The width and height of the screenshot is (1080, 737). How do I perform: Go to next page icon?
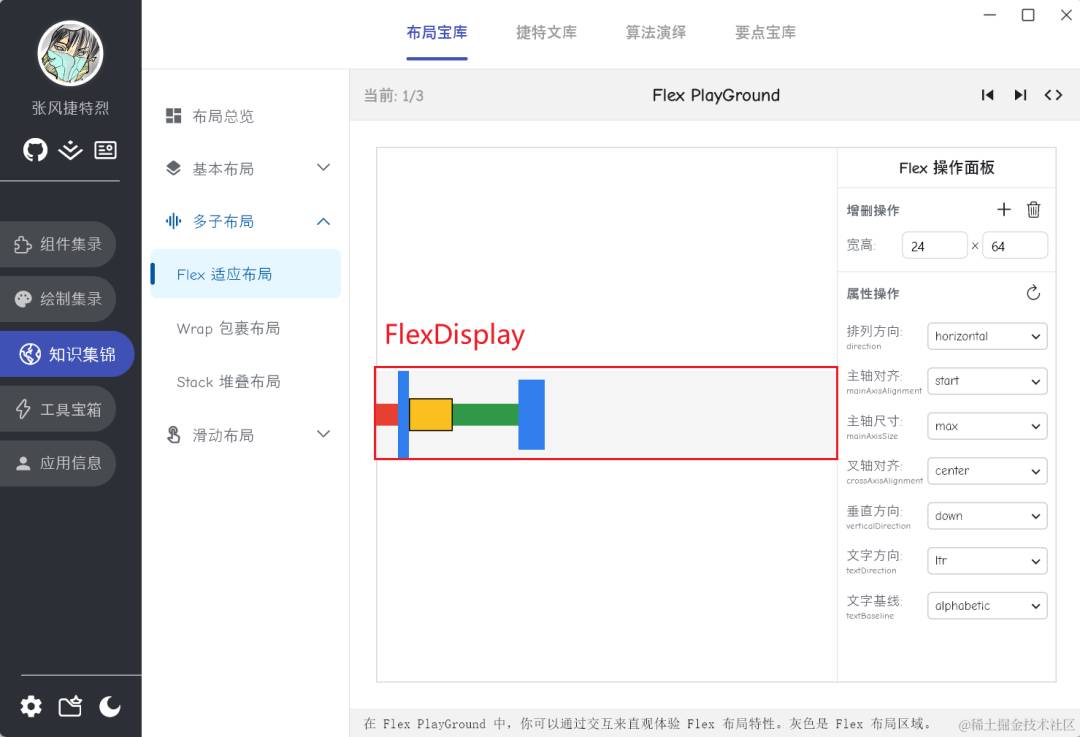tap(1020, 95)
